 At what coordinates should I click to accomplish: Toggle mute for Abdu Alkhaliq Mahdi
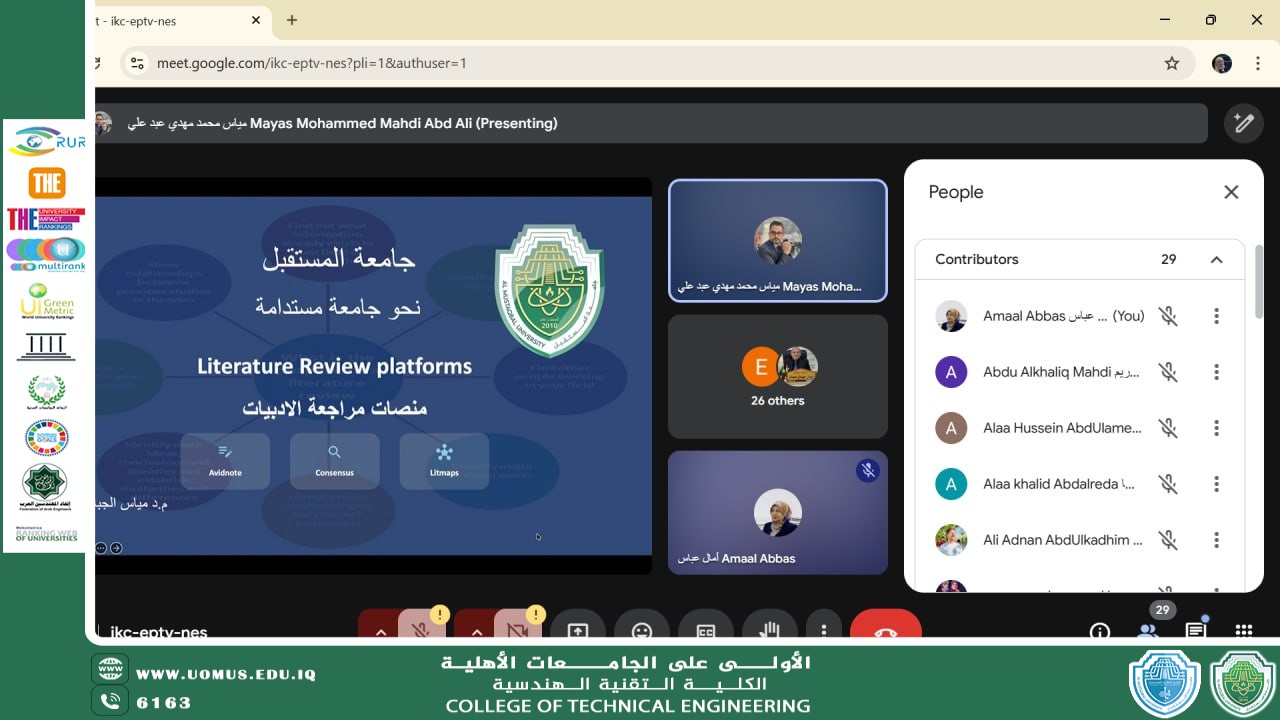click(x=1167, y=372)
